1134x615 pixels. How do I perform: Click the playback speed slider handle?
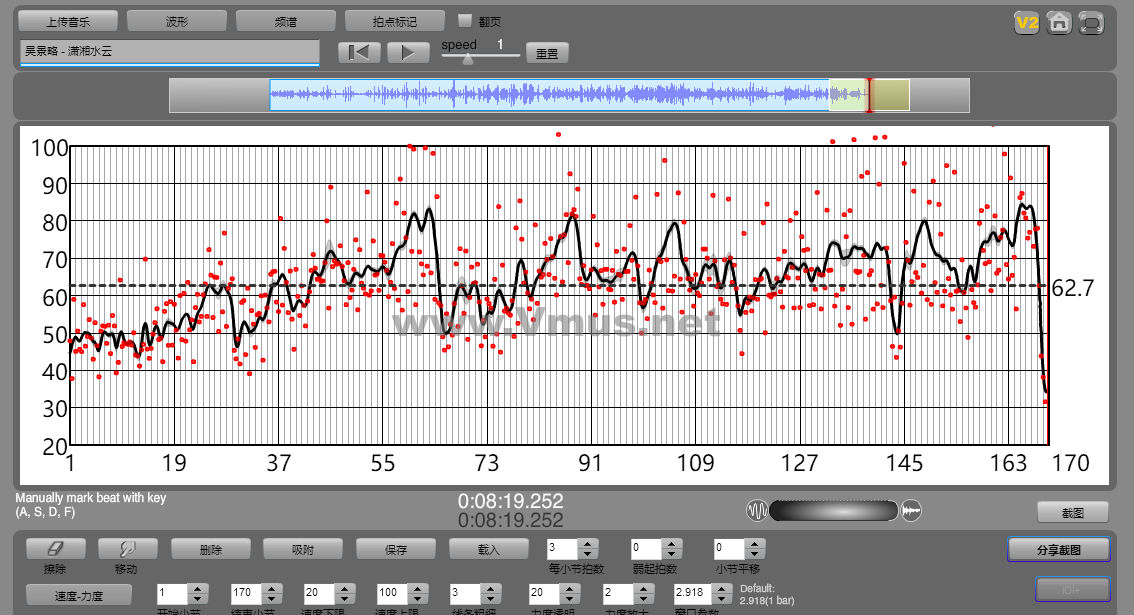point(467,59)
